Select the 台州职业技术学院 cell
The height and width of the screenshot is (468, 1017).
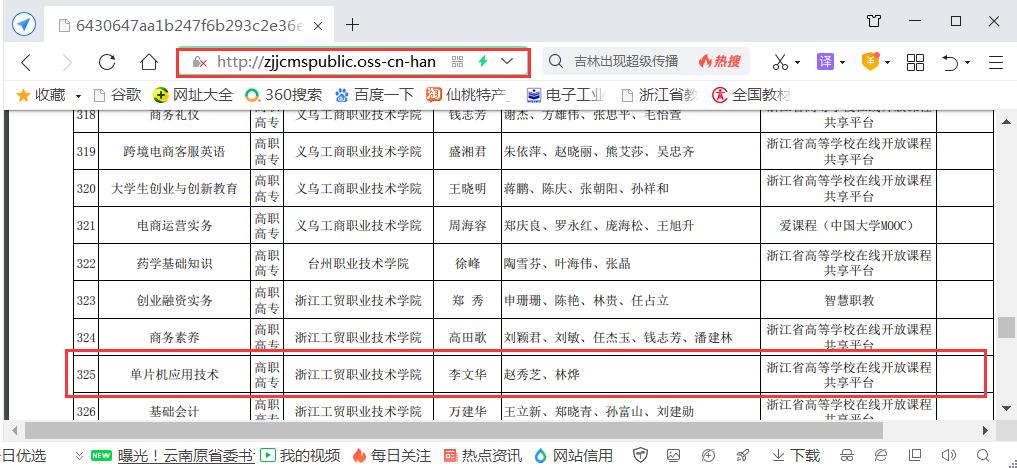tap(359, 263)
